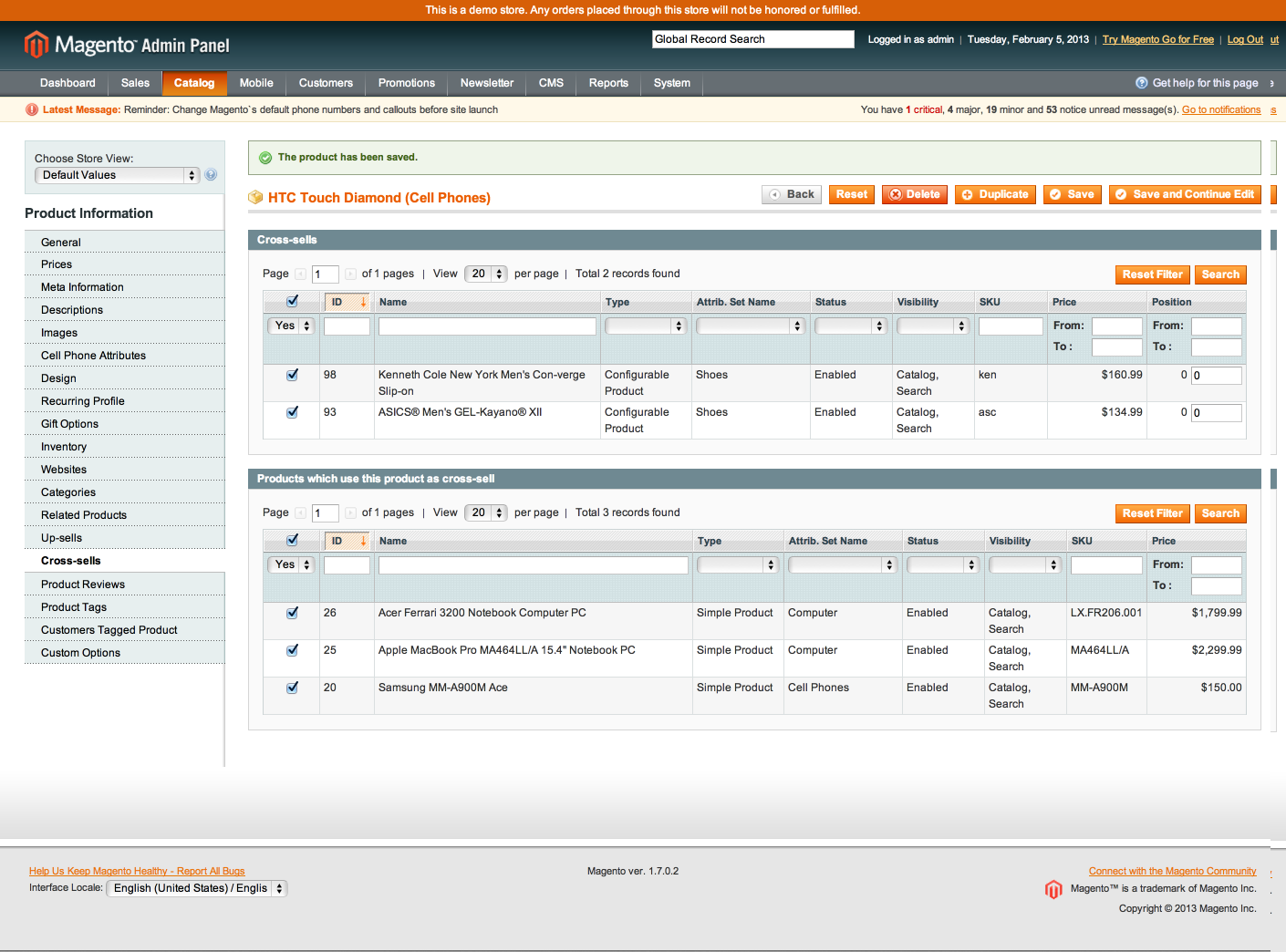1286x952 pixels.
Task: Open the Reports menu
Action: pos(608,83)
